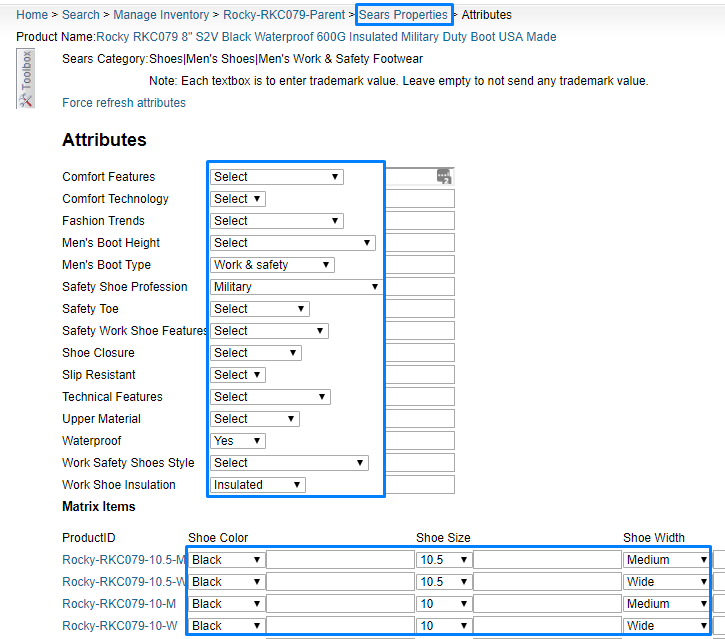Change Shoe Size for Rocky-RKC079-10-W

444,626
